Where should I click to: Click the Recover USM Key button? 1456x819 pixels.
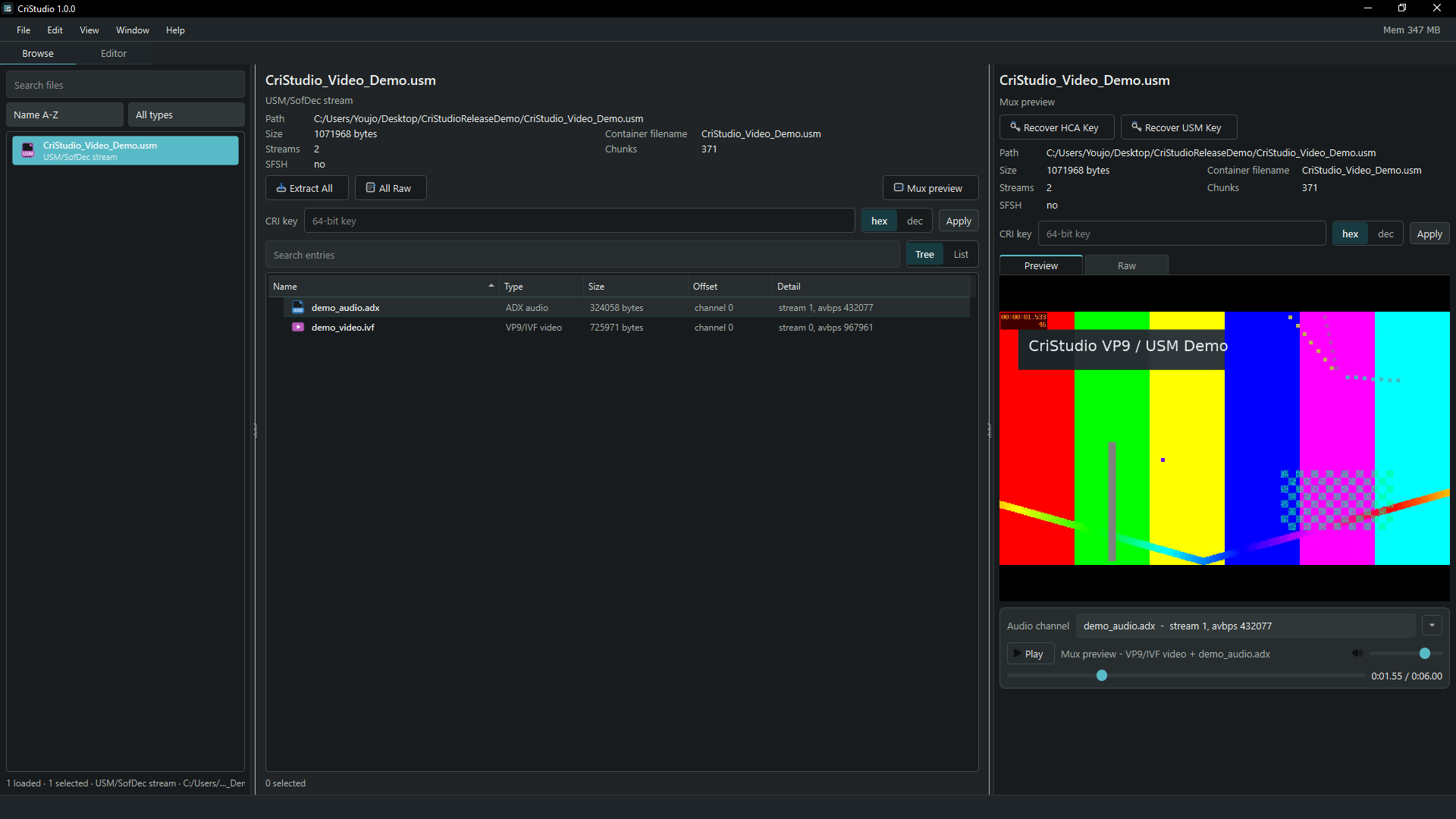click(x=1178, y=127)
